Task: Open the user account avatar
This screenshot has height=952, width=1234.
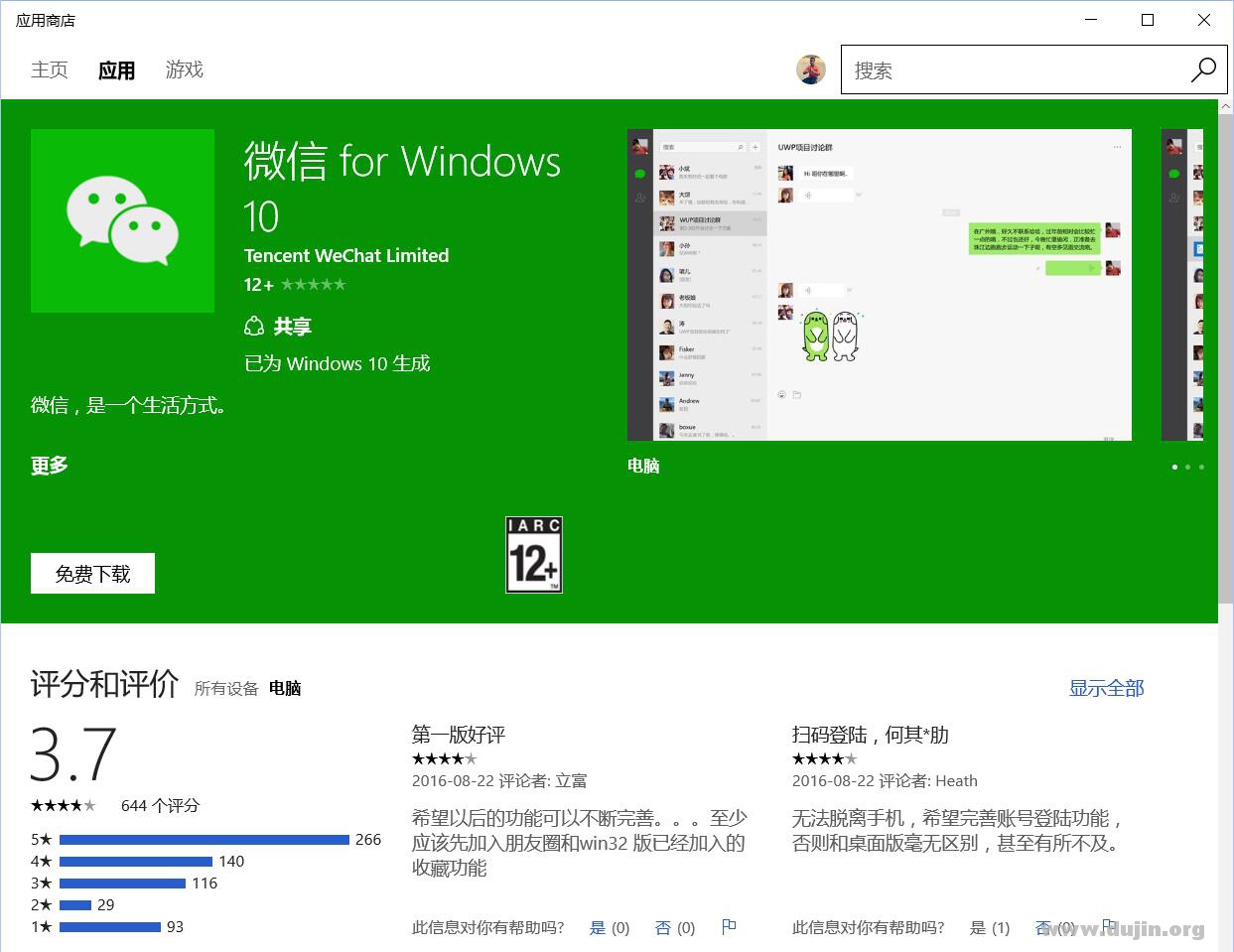Action: (811, 69)
